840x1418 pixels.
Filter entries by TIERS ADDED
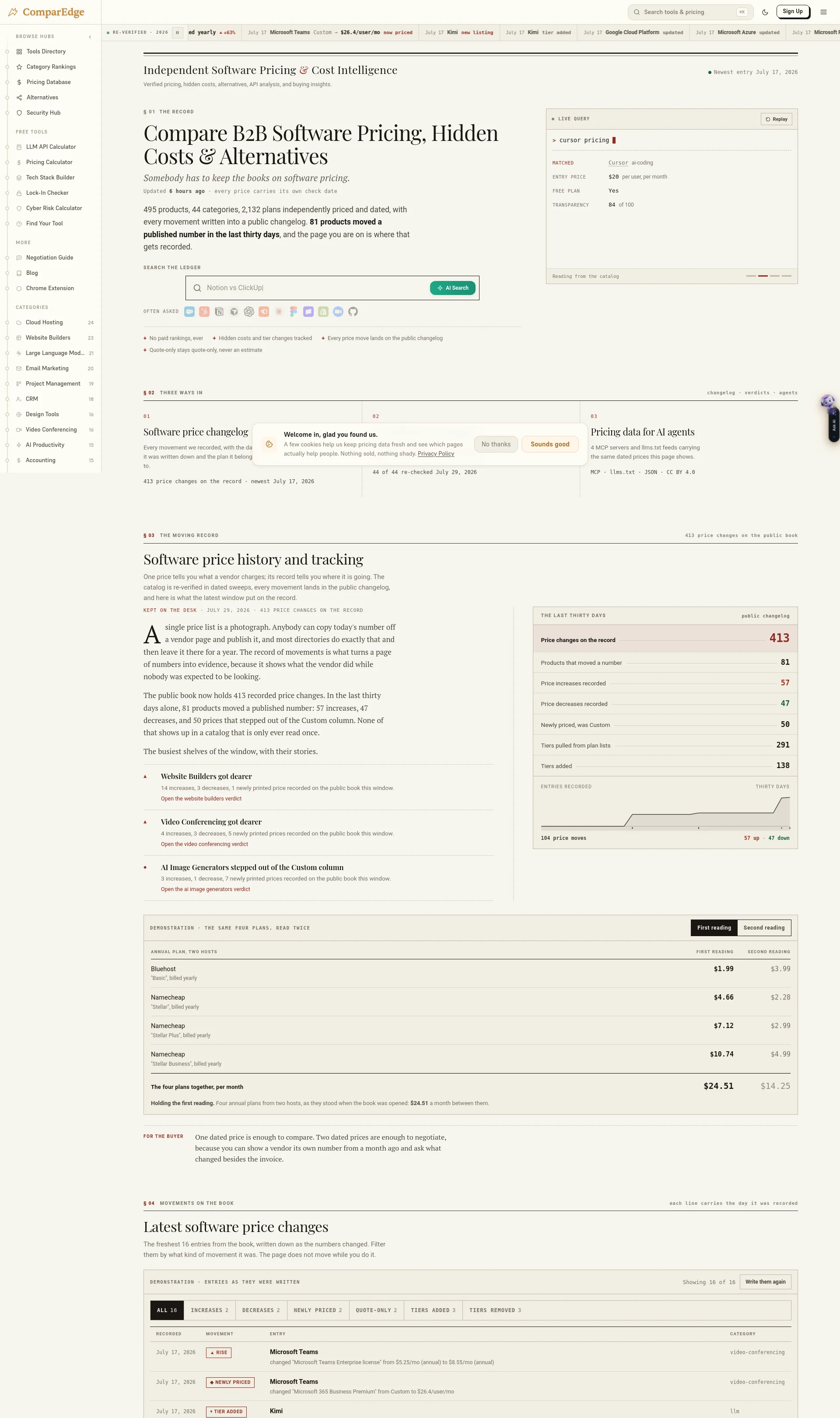[x=433, y=1310]
